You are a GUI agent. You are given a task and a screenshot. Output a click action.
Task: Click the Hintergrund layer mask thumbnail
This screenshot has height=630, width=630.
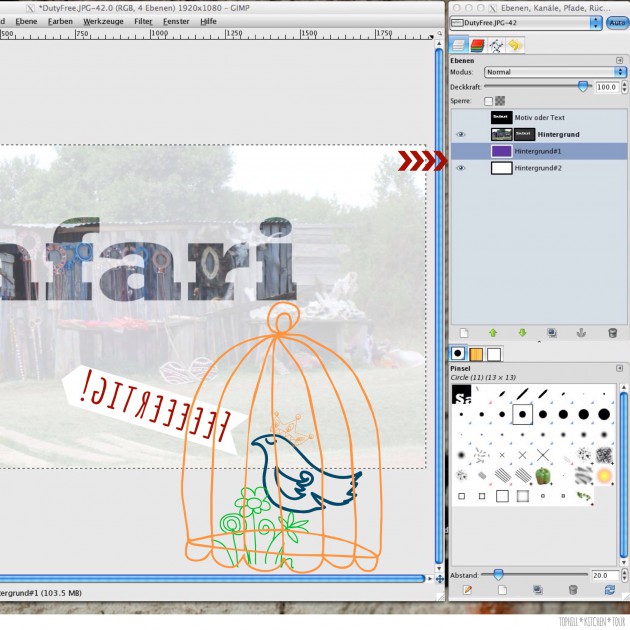[524, 134]
